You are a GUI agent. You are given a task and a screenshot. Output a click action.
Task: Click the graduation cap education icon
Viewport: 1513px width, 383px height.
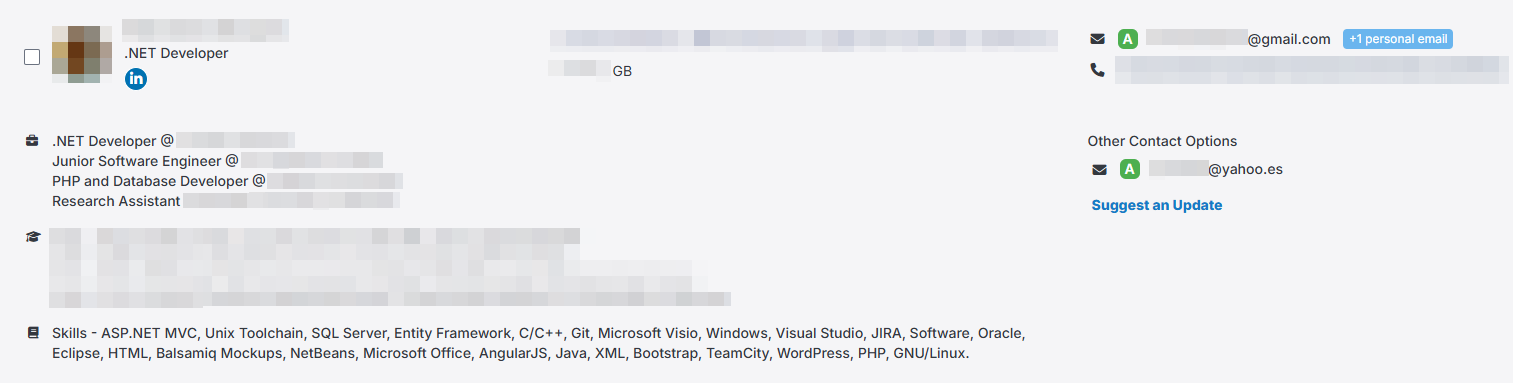(x=32, y=236)
